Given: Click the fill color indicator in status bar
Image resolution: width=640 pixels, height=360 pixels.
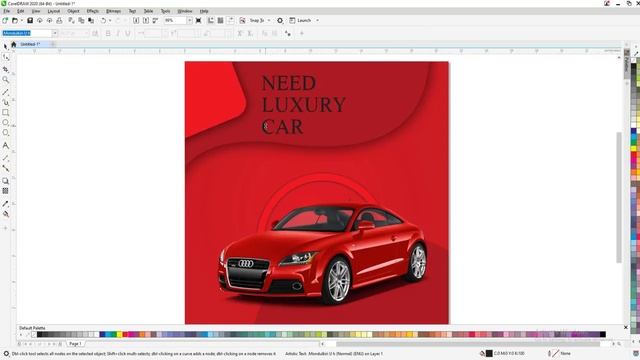Looking at the screenshot, I should pos(489,353).
